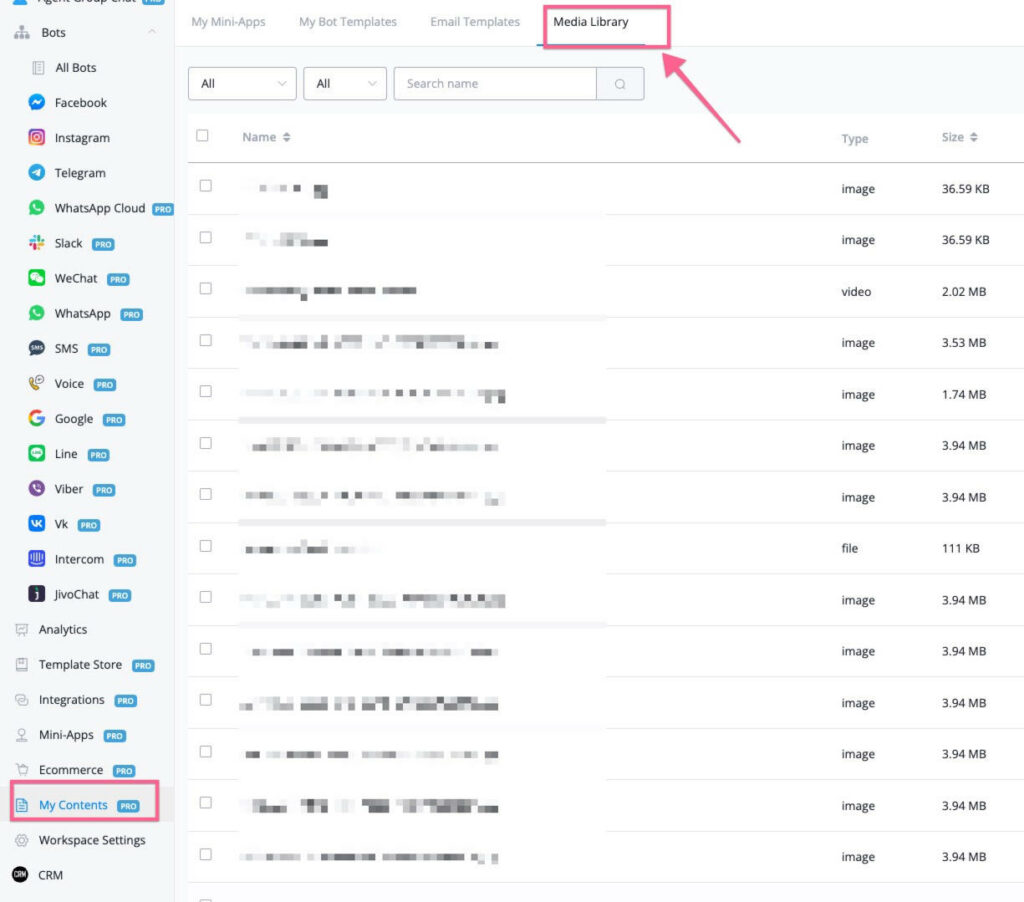1024x902 pixels.
Task: Switch to the Email Templates tab
Action: coord(475,22)
